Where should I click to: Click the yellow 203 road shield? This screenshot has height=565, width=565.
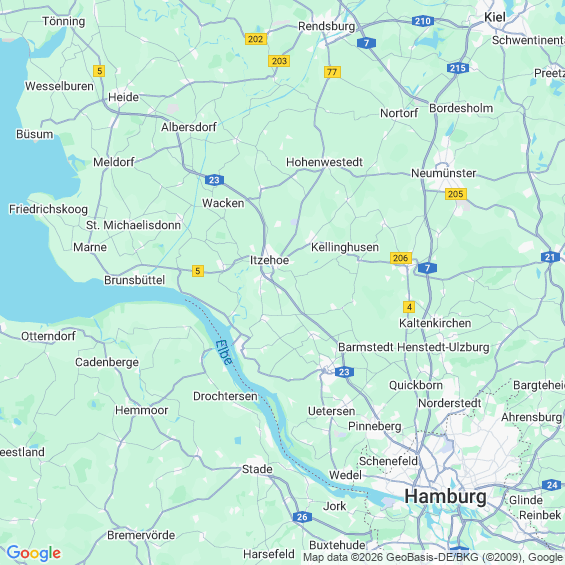click(279, 61)
